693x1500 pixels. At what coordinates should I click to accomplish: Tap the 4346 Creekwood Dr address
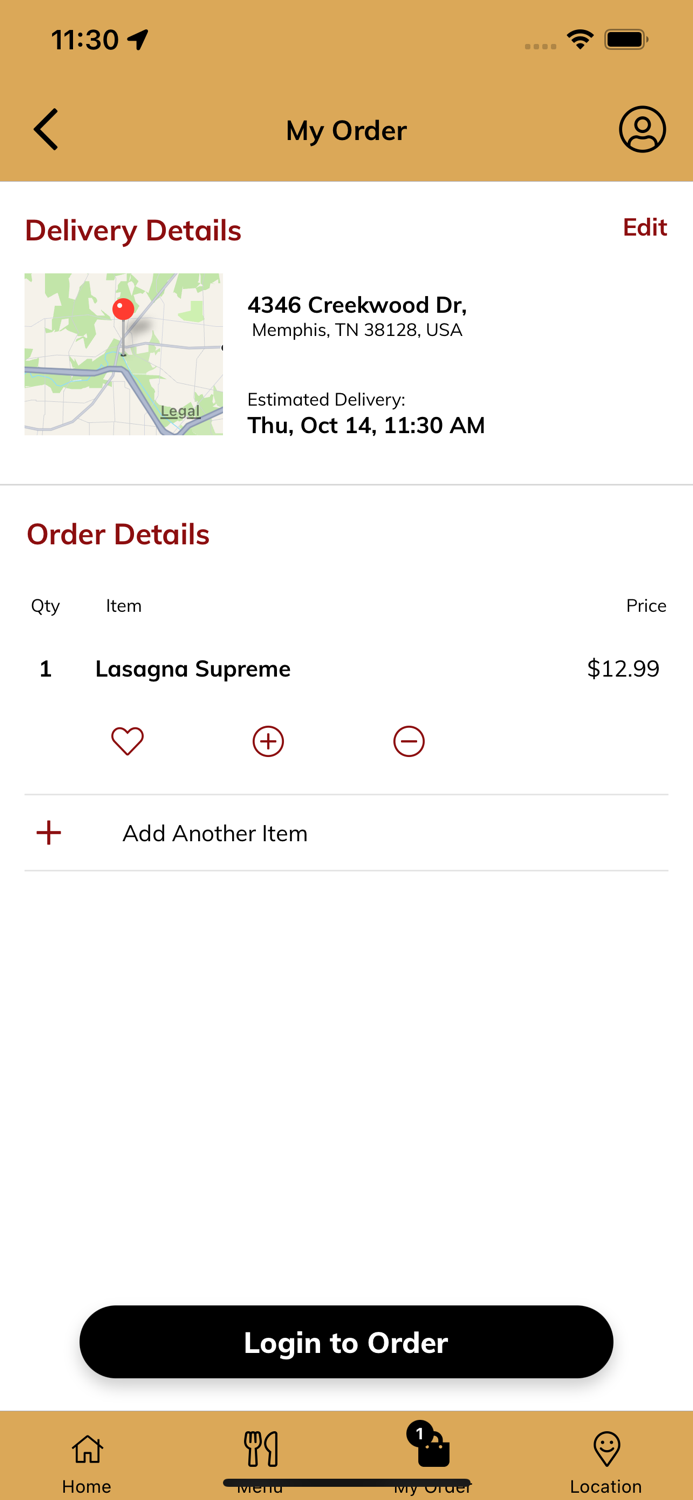coord(357,305)
